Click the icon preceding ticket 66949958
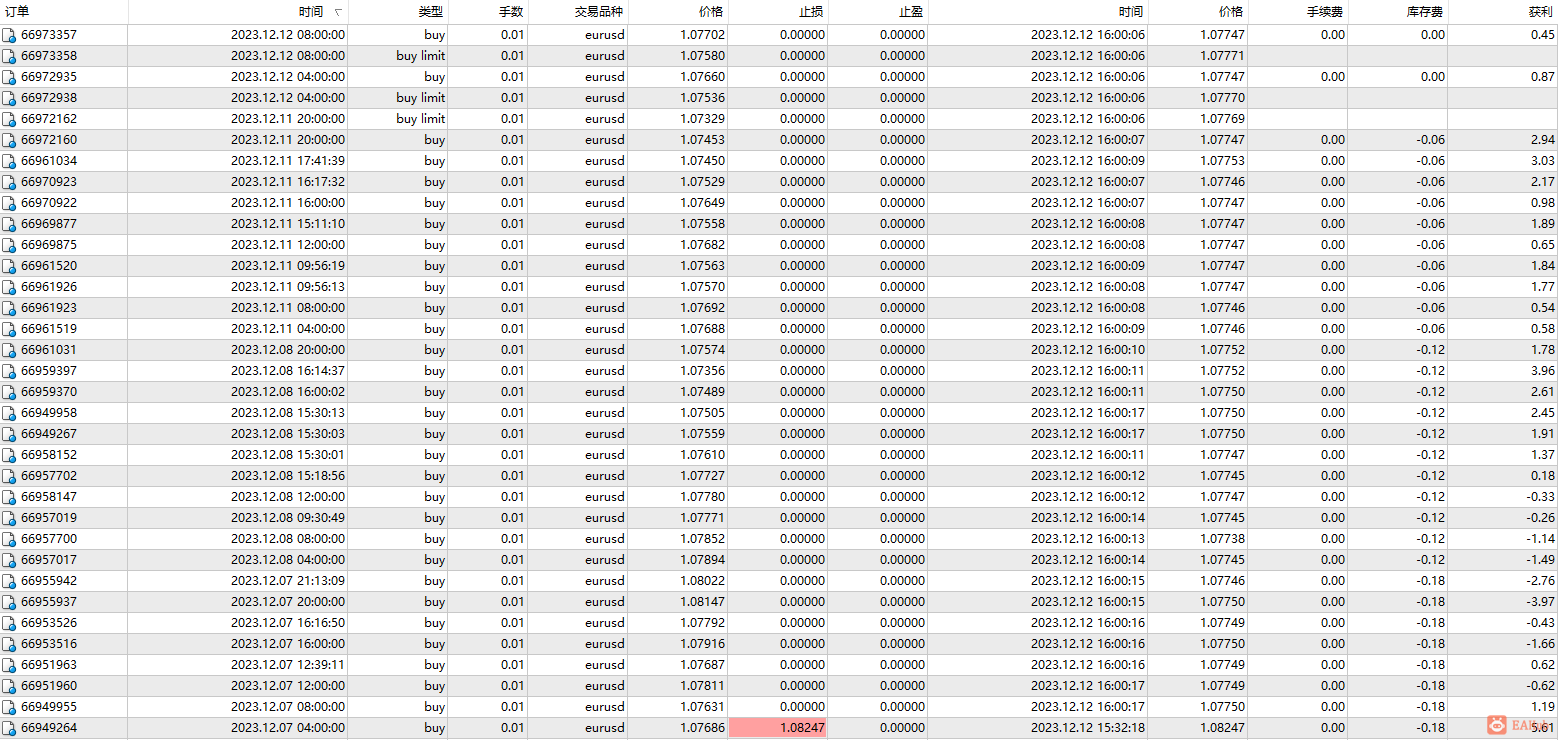The height and width of the screenshot is (740, 1558). (10, 413)
